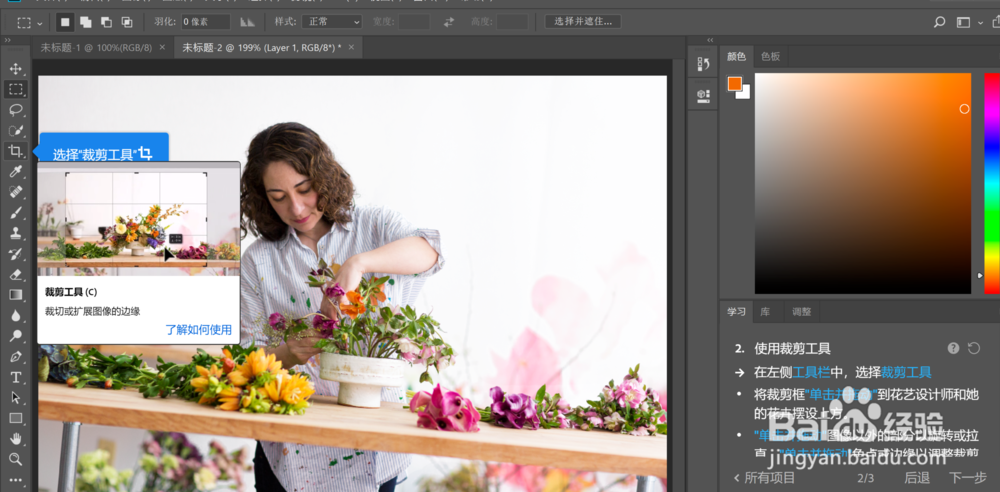This screenshot has width=1000, height=492.
Task: Click the 羽化 input field
Action: pyautogui.click(x=206, y=22)
